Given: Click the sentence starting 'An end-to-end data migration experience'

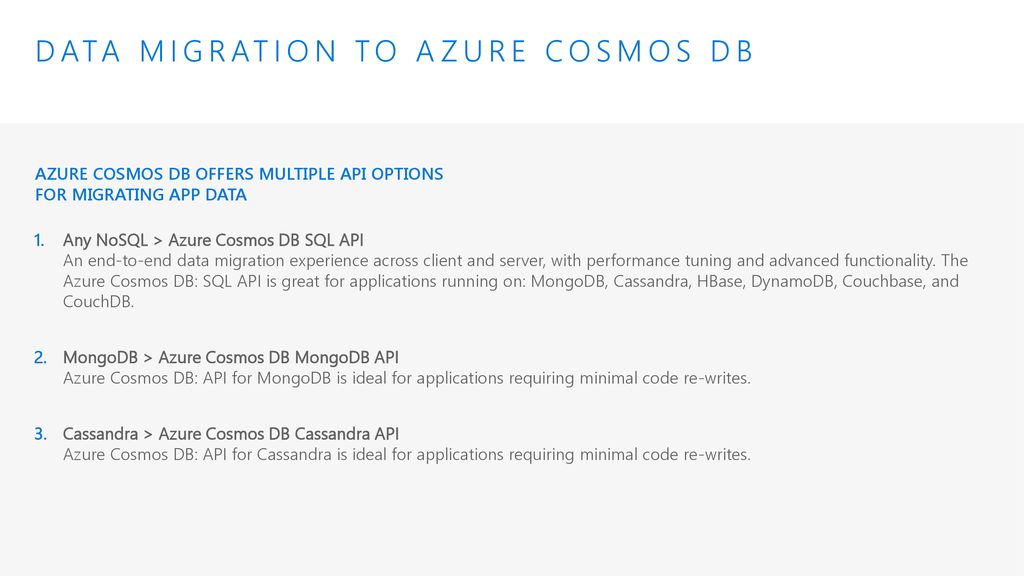Looking at the screenshot, I should [x=500, y=261].
